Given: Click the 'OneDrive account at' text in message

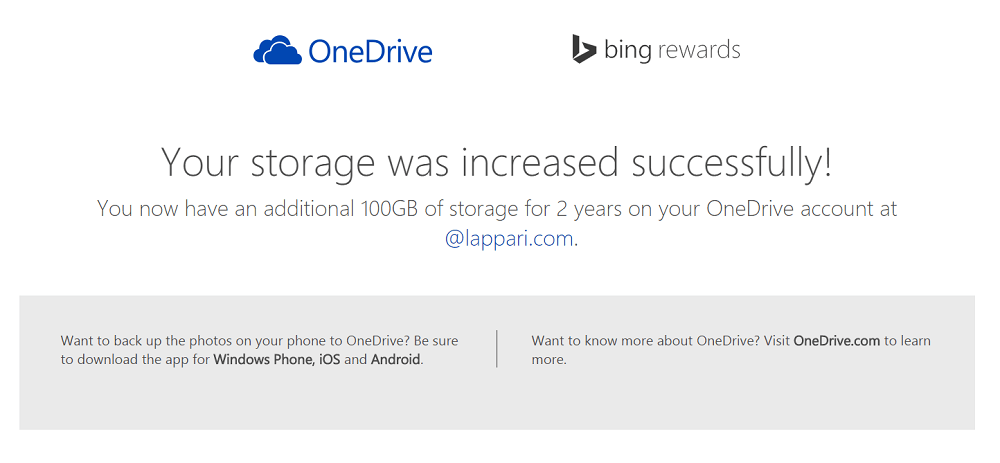Looking at the screenshot, I should pos(802,209).
